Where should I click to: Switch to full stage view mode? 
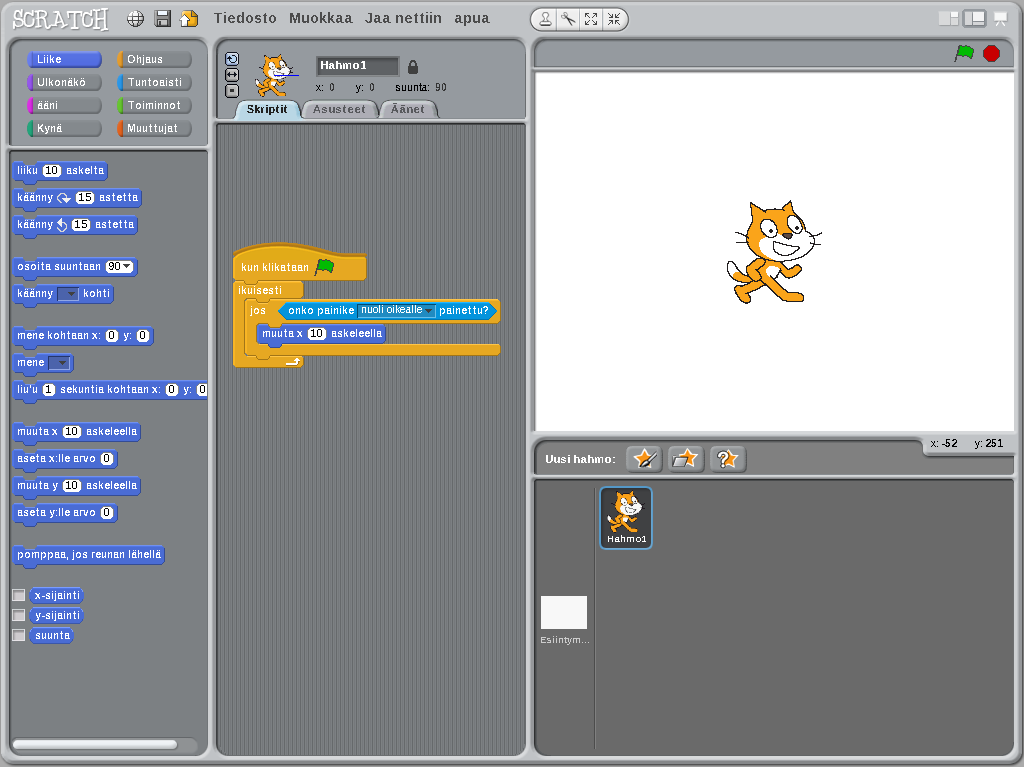tap(974, 19)
